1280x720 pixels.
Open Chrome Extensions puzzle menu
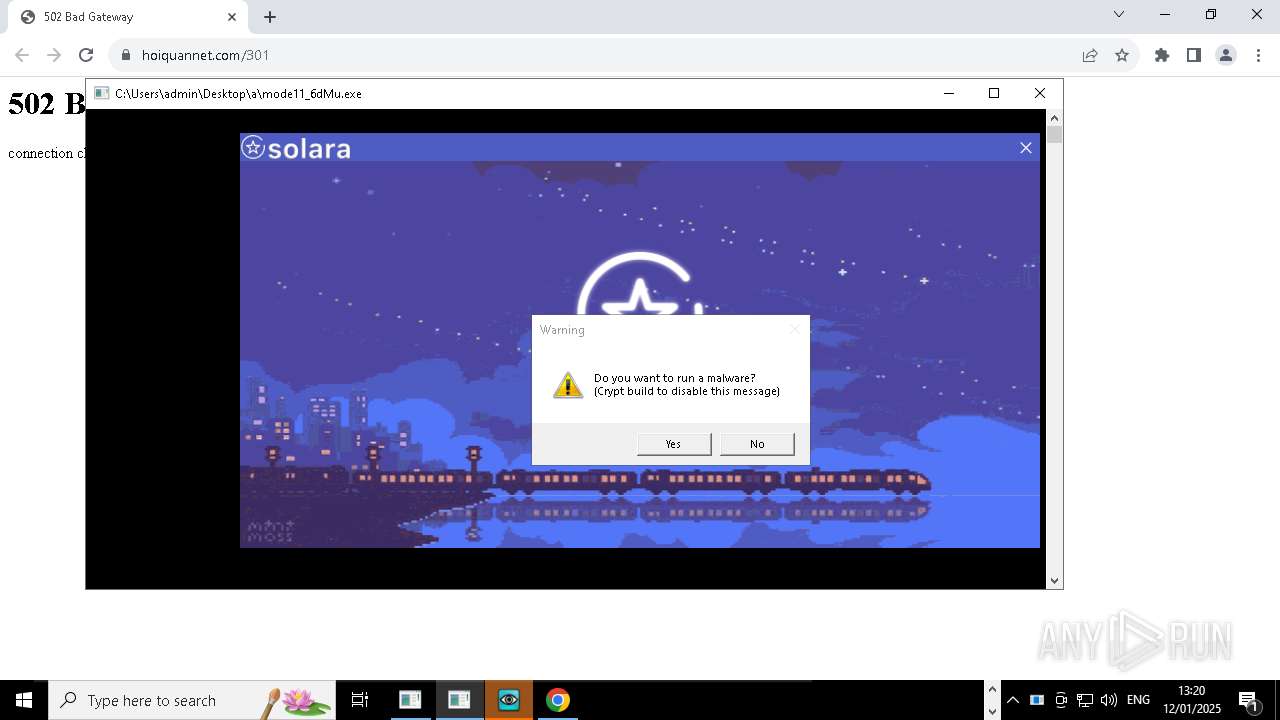1162,55
